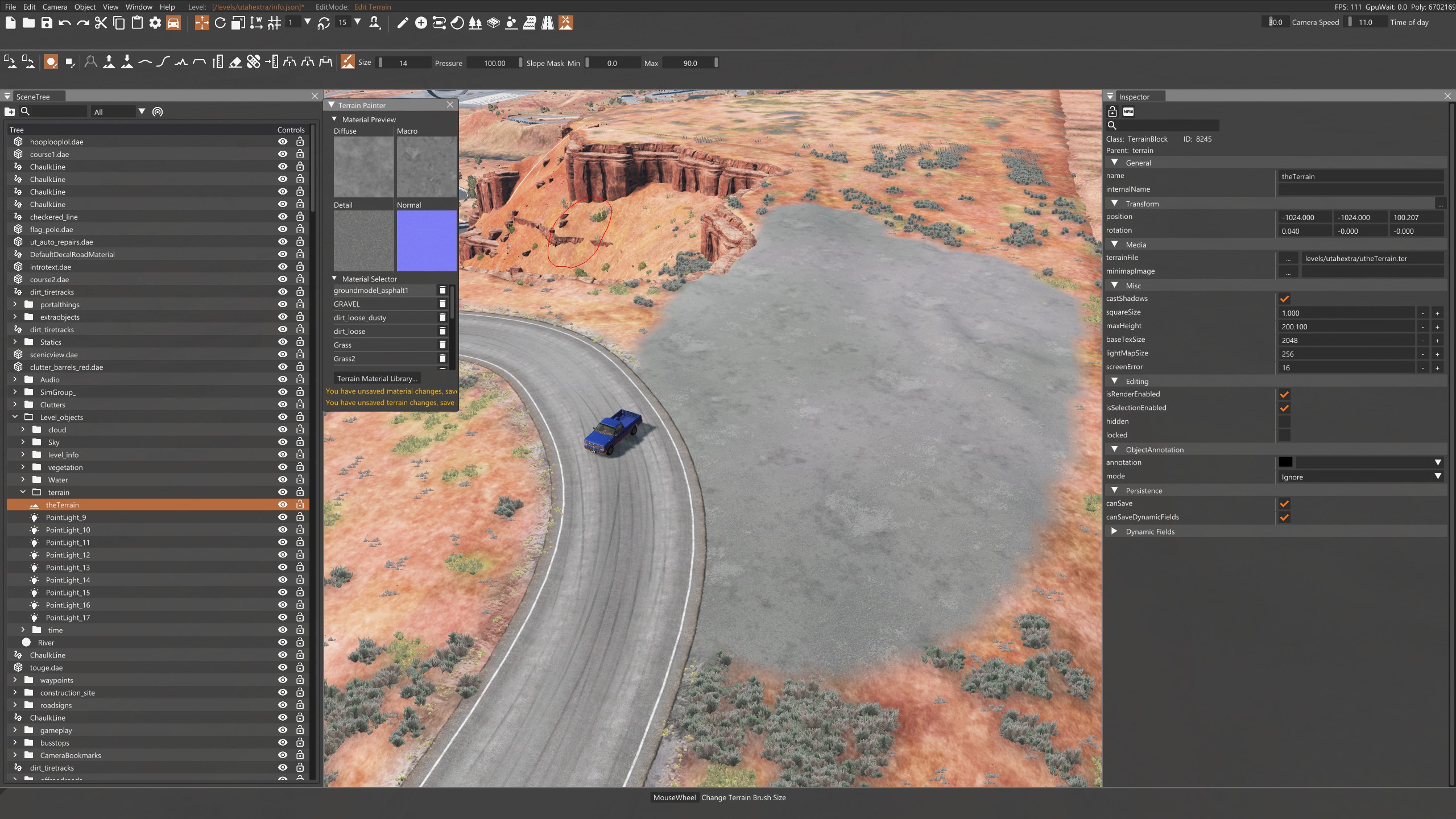Click the Save level floppy icon
The image size is (1456, 819).
pos(47,23)
